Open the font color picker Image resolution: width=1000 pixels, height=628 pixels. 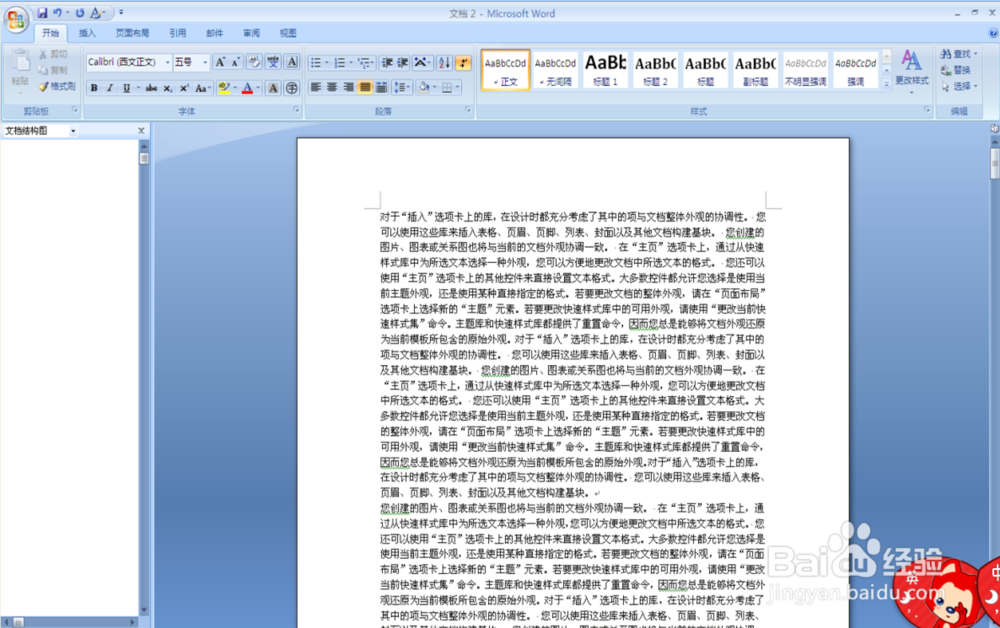(x=248, y=88)
